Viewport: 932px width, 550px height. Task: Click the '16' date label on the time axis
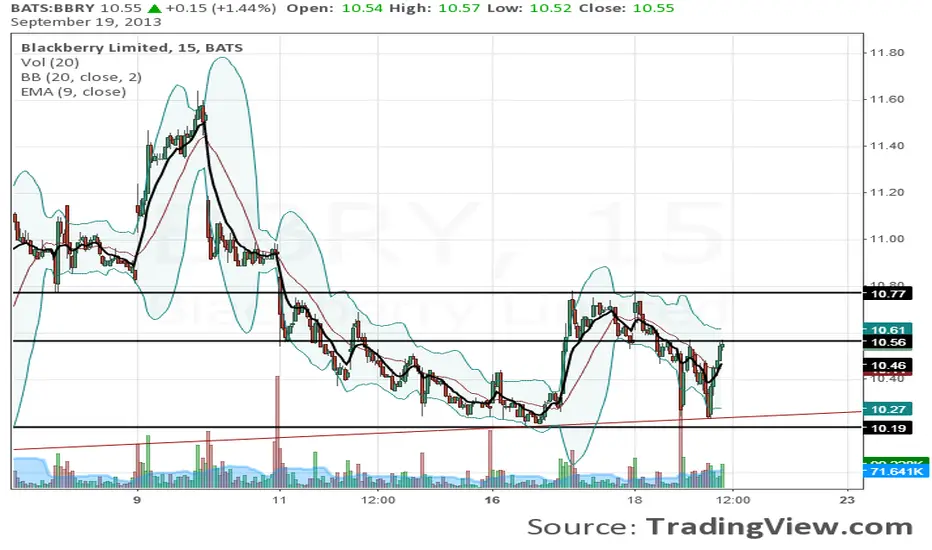pyautogui.click(x=492, y=500)
